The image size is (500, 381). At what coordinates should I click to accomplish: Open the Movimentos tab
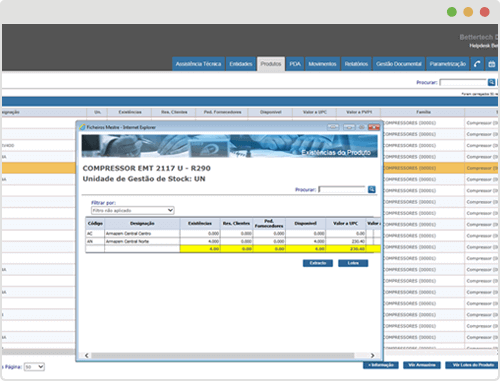pos(322,64)
